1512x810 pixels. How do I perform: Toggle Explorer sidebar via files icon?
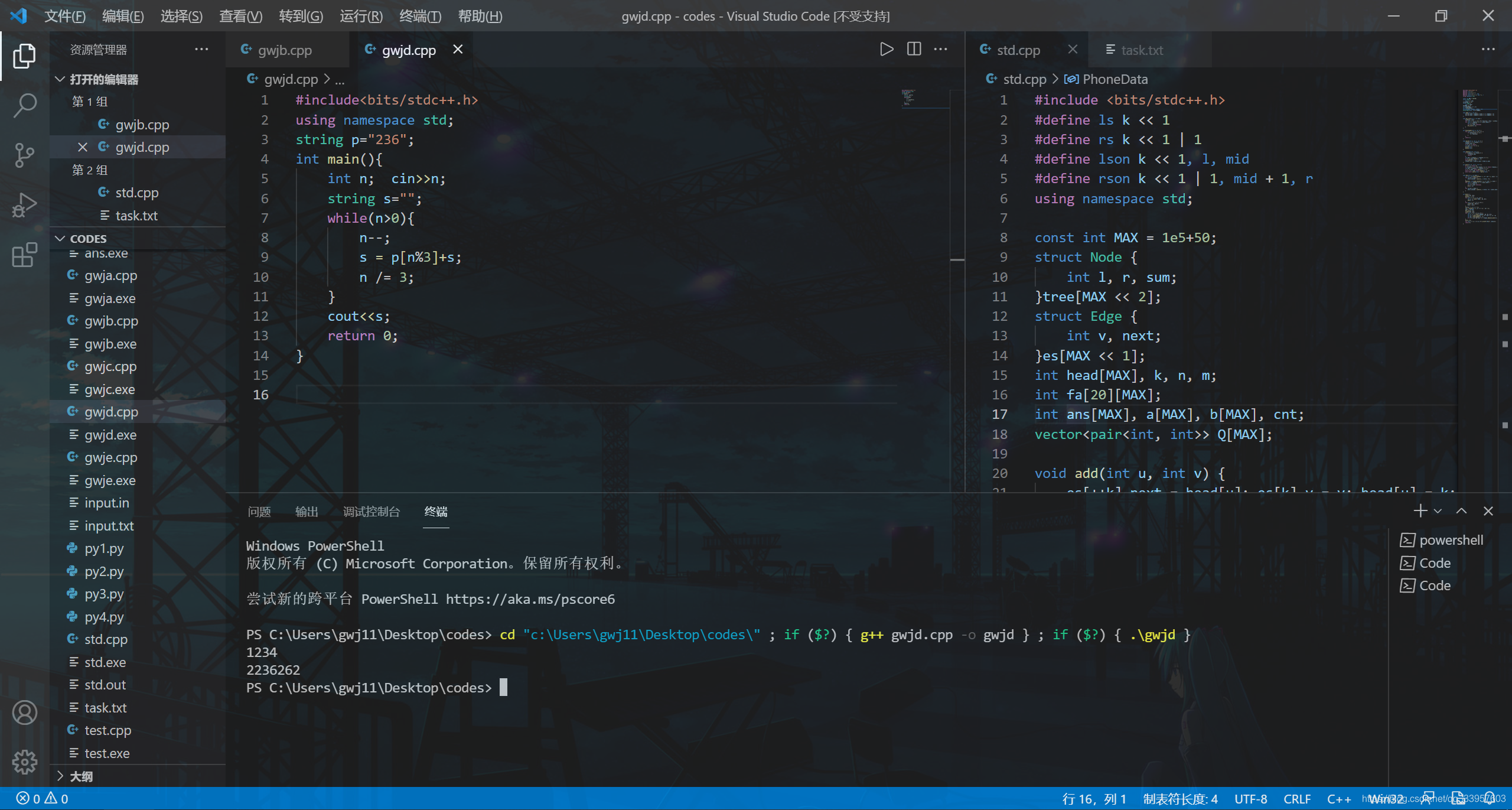[x=24, y=56]
